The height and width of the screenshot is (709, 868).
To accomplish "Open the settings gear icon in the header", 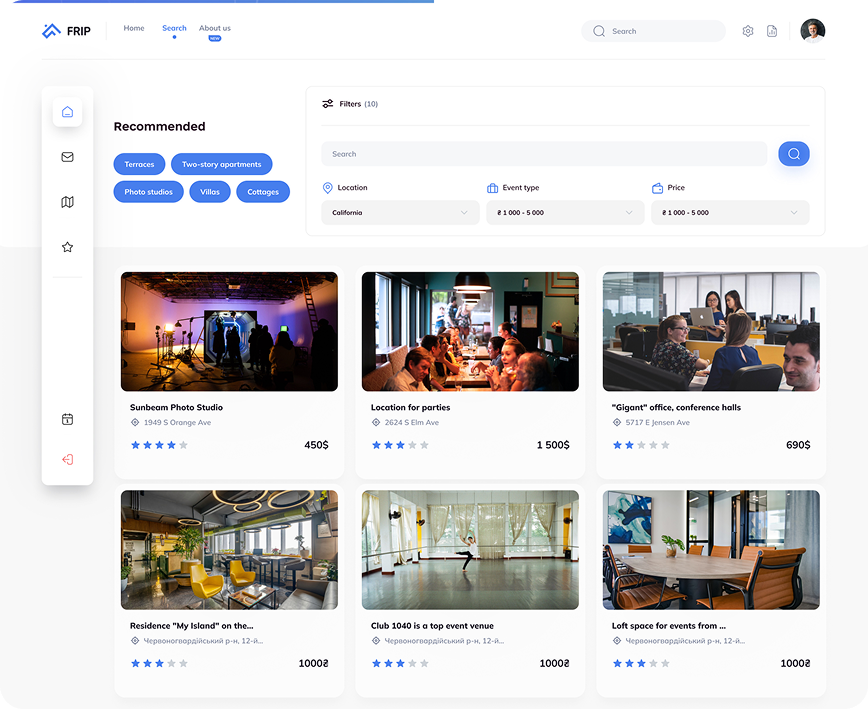I will click(747, 31).
